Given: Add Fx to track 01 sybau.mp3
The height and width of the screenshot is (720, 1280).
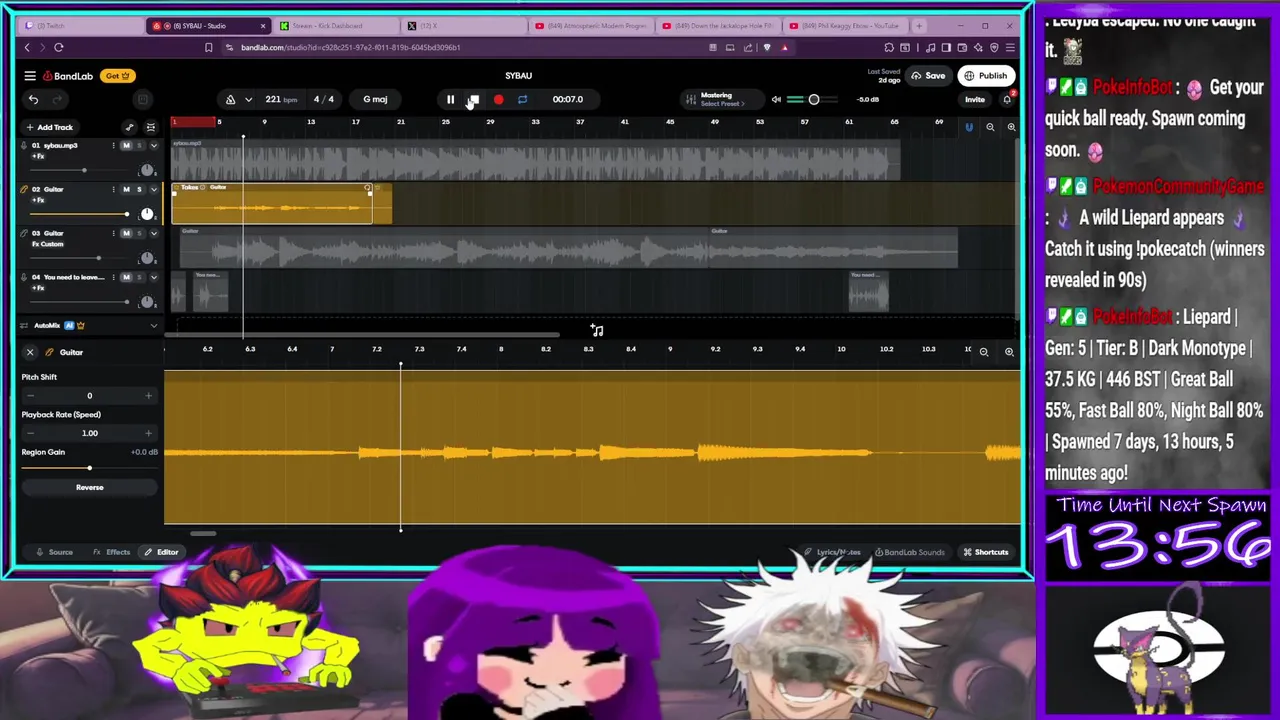Looking at the screenshot, I should pyautogui.click(x=38, y=156).
